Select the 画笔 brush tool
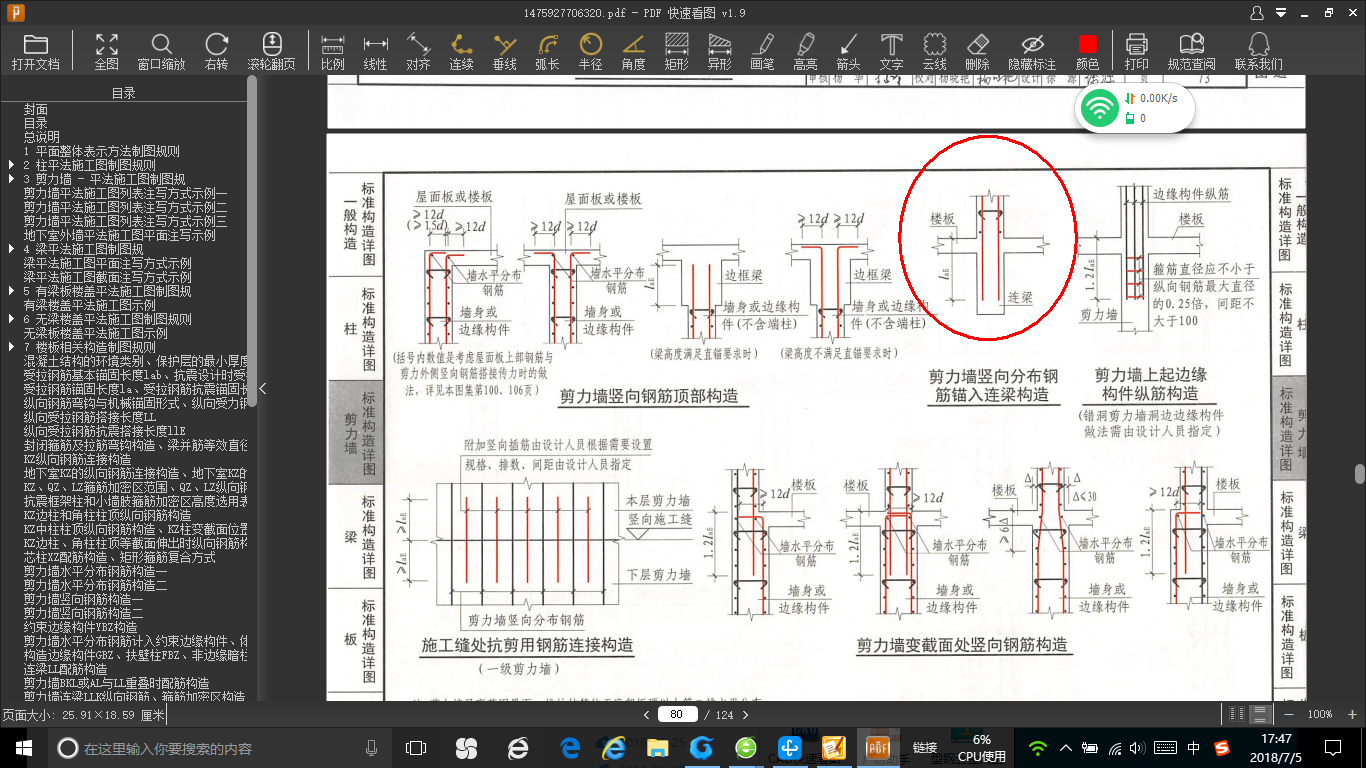Image resolution: width=1366 pixels, height=768 pixels. coord(763,52)
